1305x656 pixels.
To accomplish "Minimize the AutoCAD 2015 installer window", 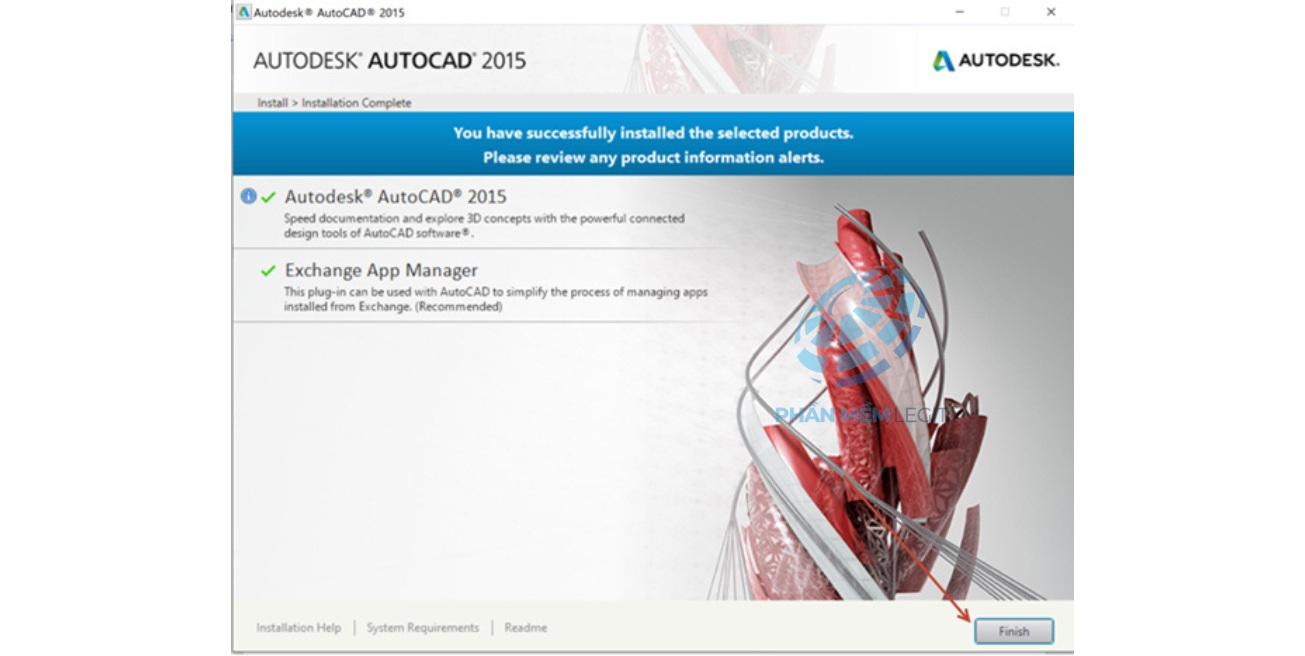I will [959, 12].
